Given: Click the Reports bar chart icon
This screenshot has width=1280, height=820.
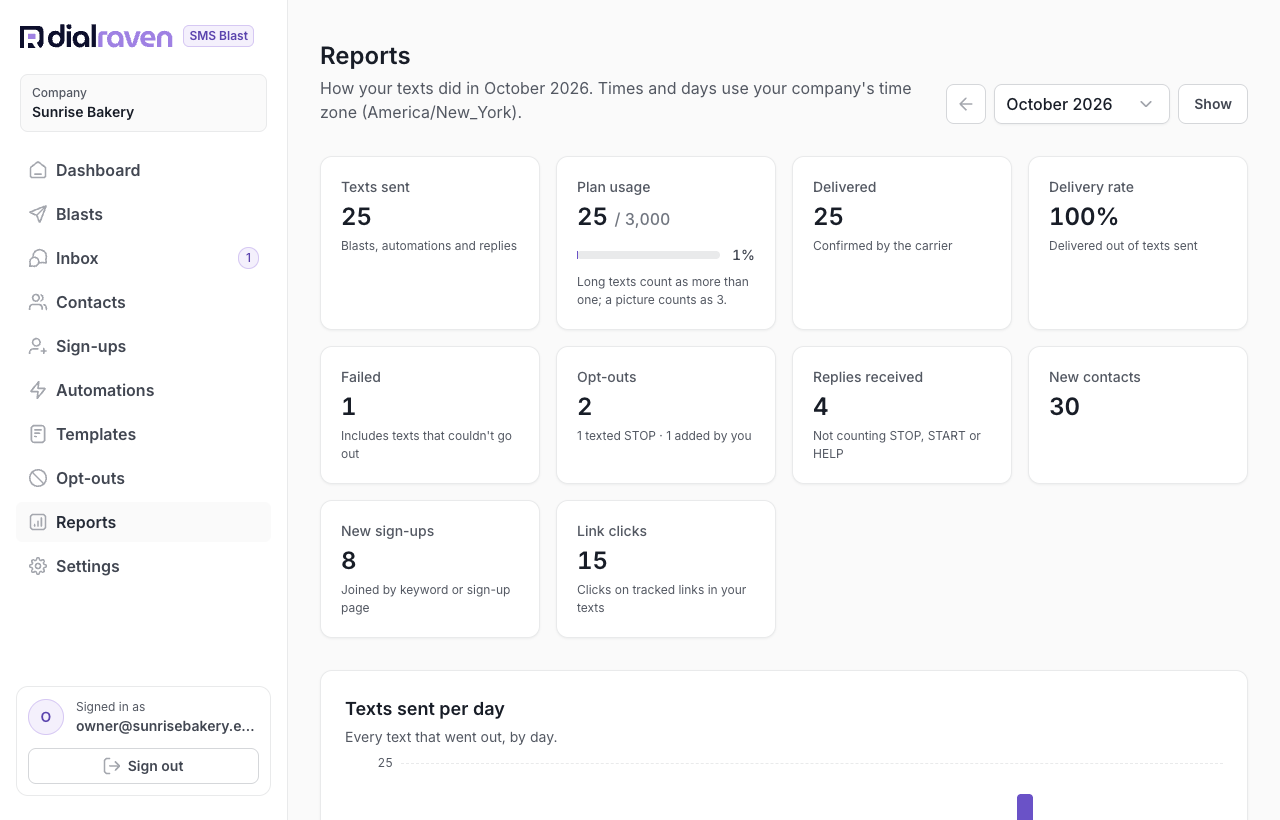Looking at the screenshot, I should 38,522.
